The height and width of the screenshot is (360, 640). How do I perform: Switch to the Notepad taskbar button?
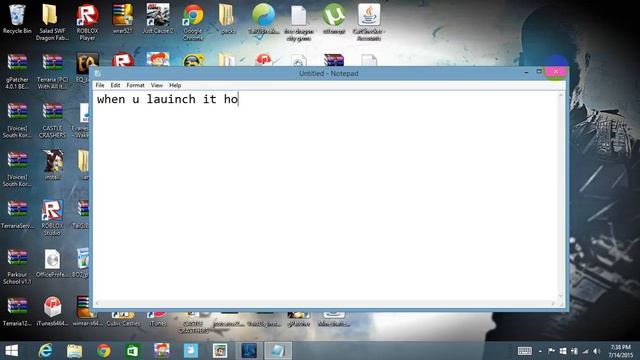tap(278, 351)
